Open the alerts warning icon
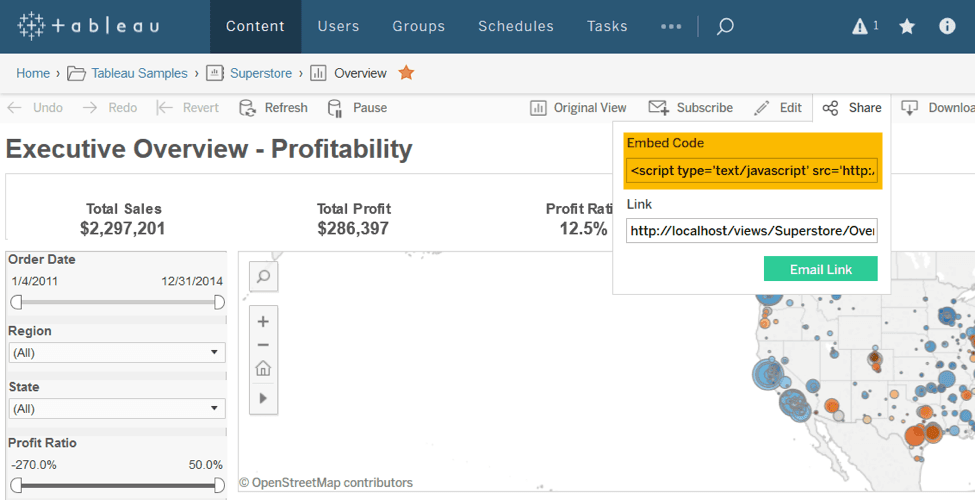This screenshot has height=500, width=975. coord(860,27)
